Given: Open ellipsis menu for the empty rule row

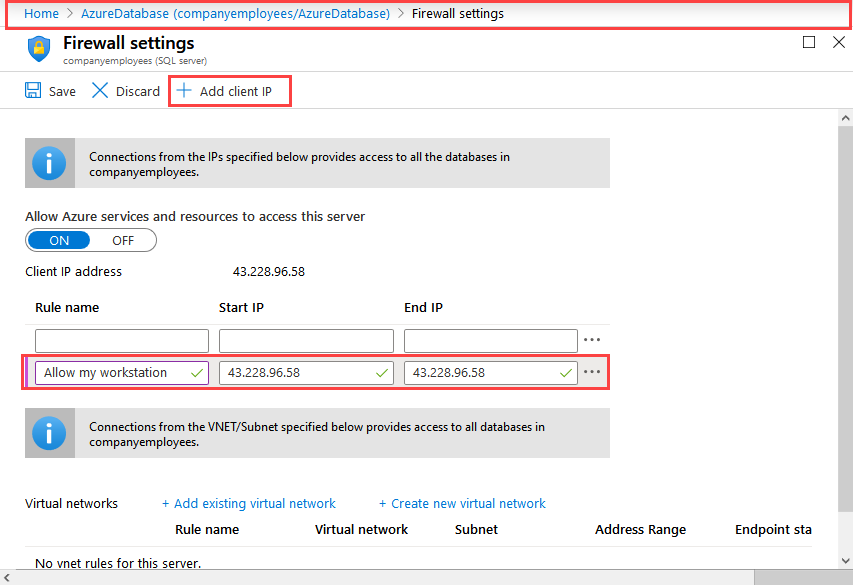Looking at the screenshot, I should click(593, 340).
